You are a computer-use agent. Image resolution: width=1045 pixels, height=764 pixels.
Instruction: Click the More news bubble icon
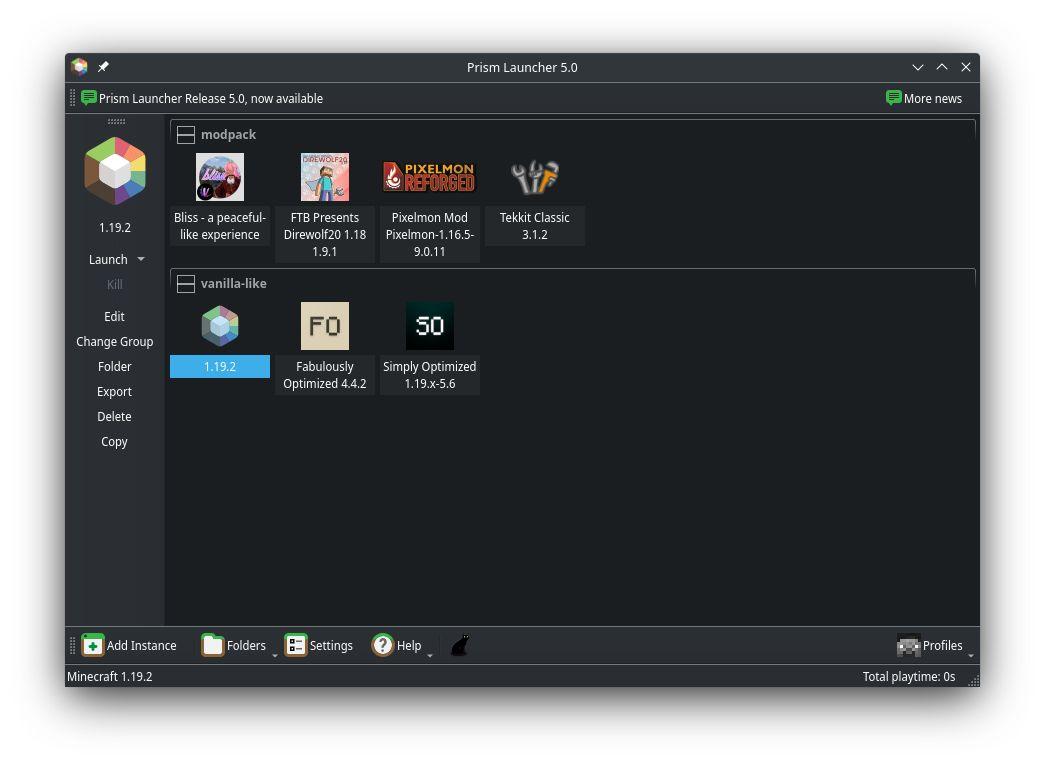(894, 98)
